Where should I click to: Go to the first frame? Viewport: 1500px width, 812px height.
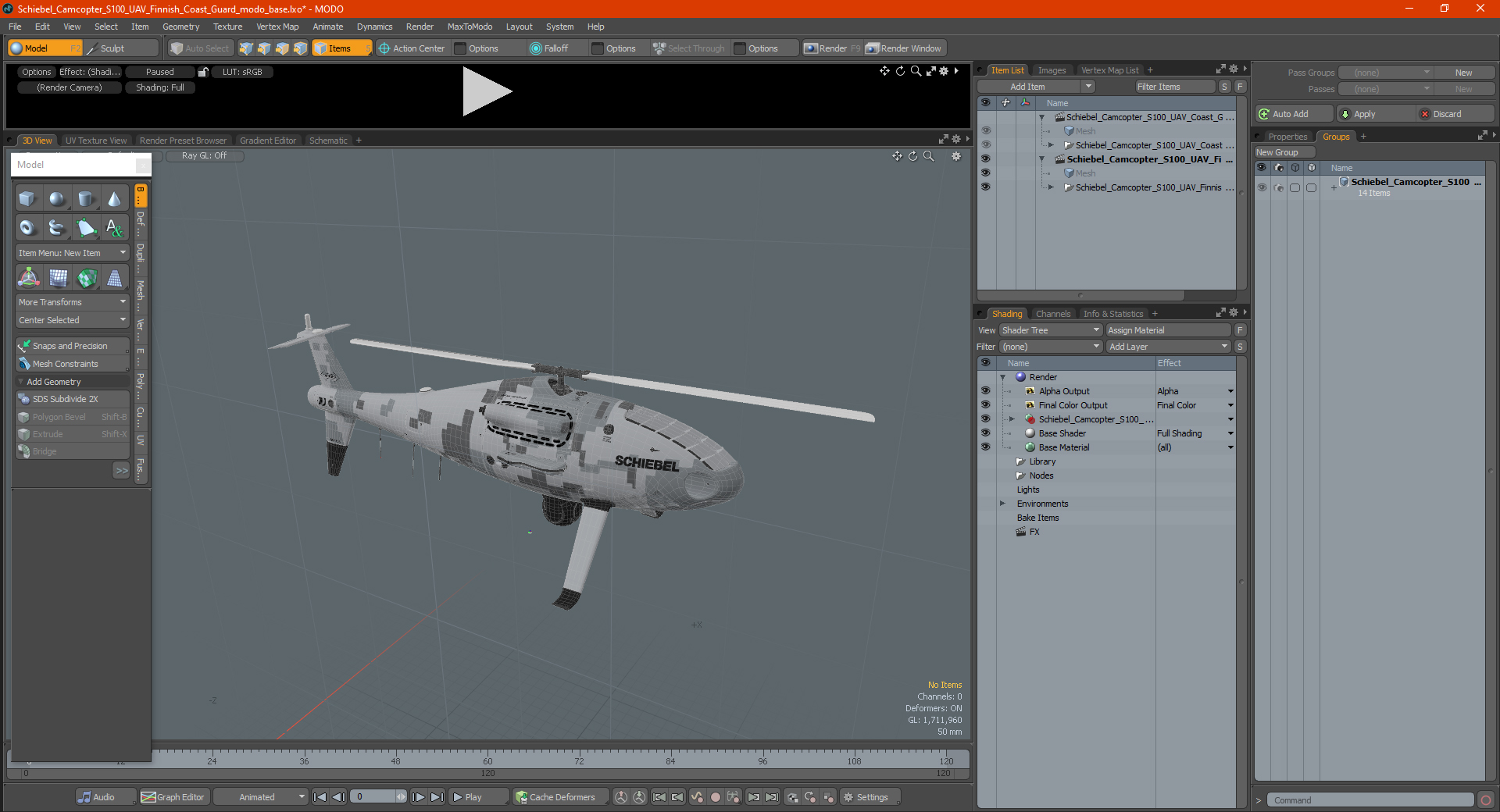pyautogui.click(x=320, y=797)
